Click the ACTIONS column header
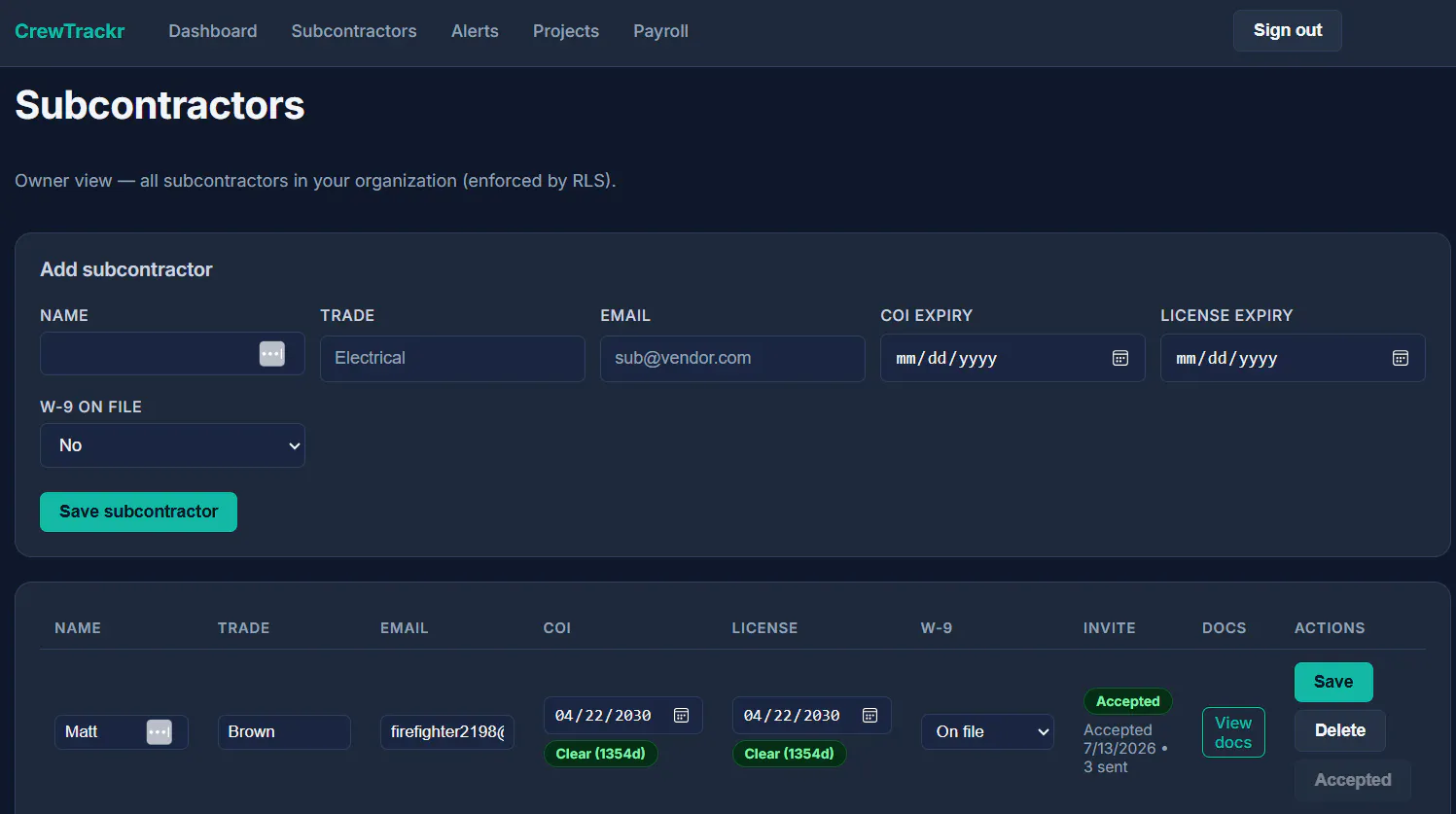 pos(1330,628)
